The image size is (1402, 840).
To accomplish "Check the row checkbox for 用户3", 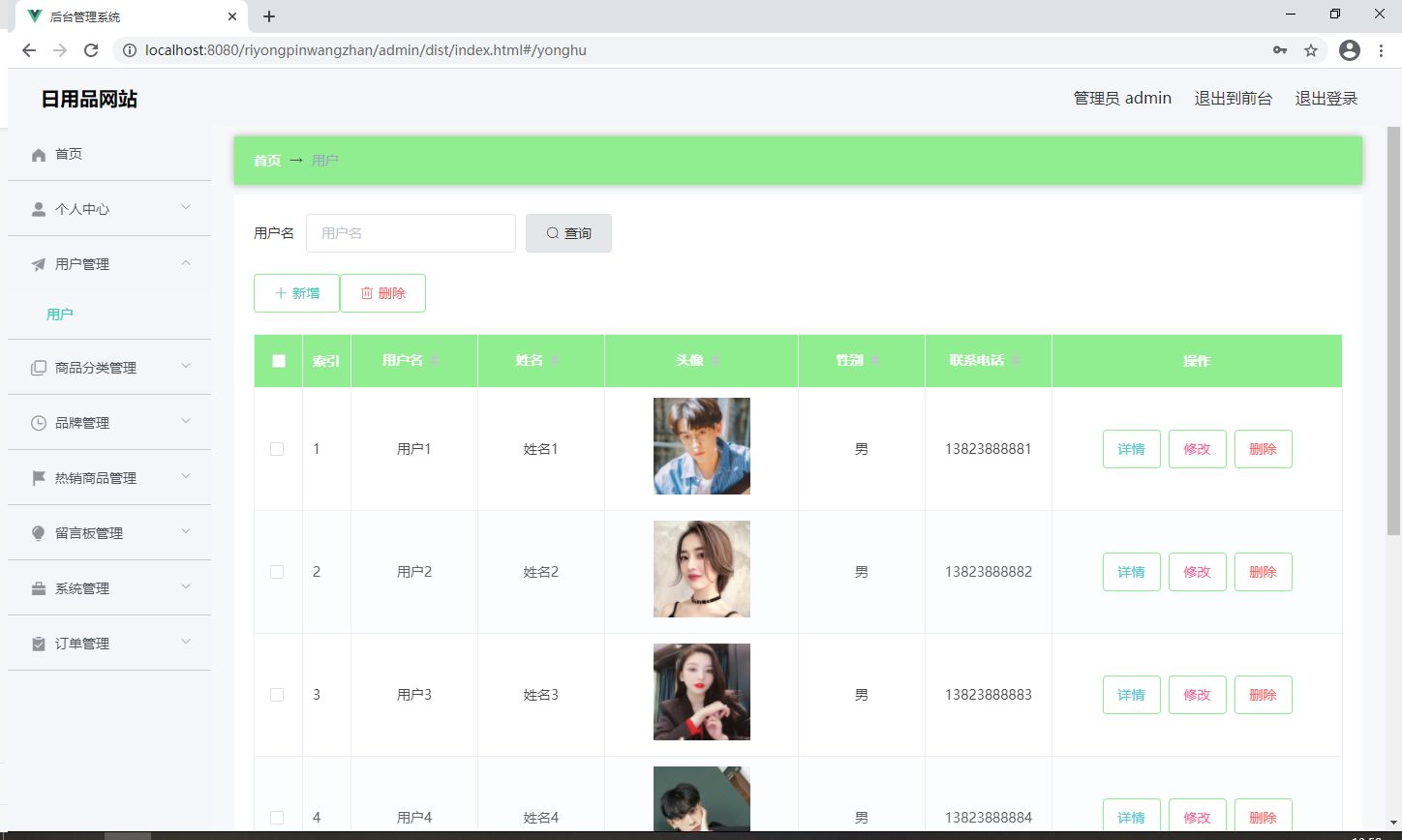I will coord(277,695).
